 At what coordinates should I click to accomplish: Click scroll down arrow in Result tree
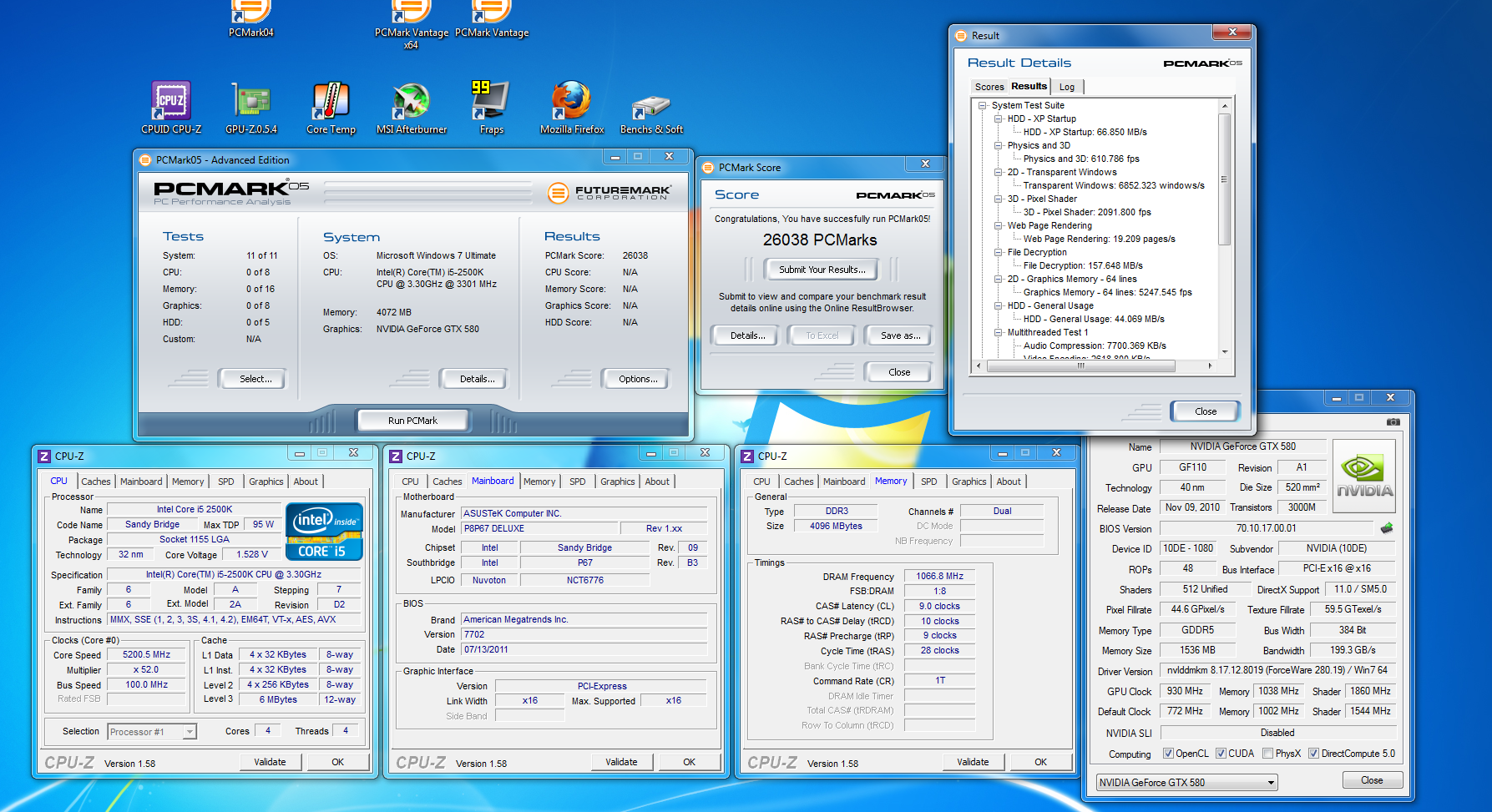(x=1225, y=352)
